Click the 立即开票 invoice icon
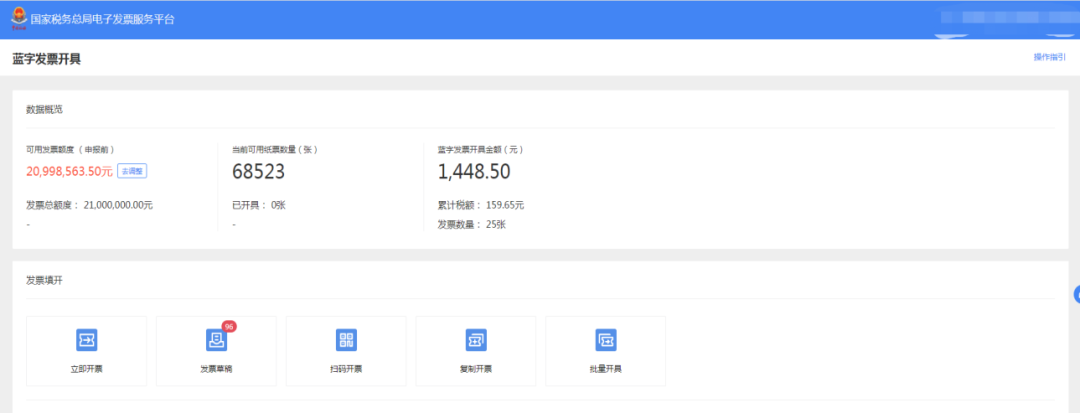 point(86,340)
